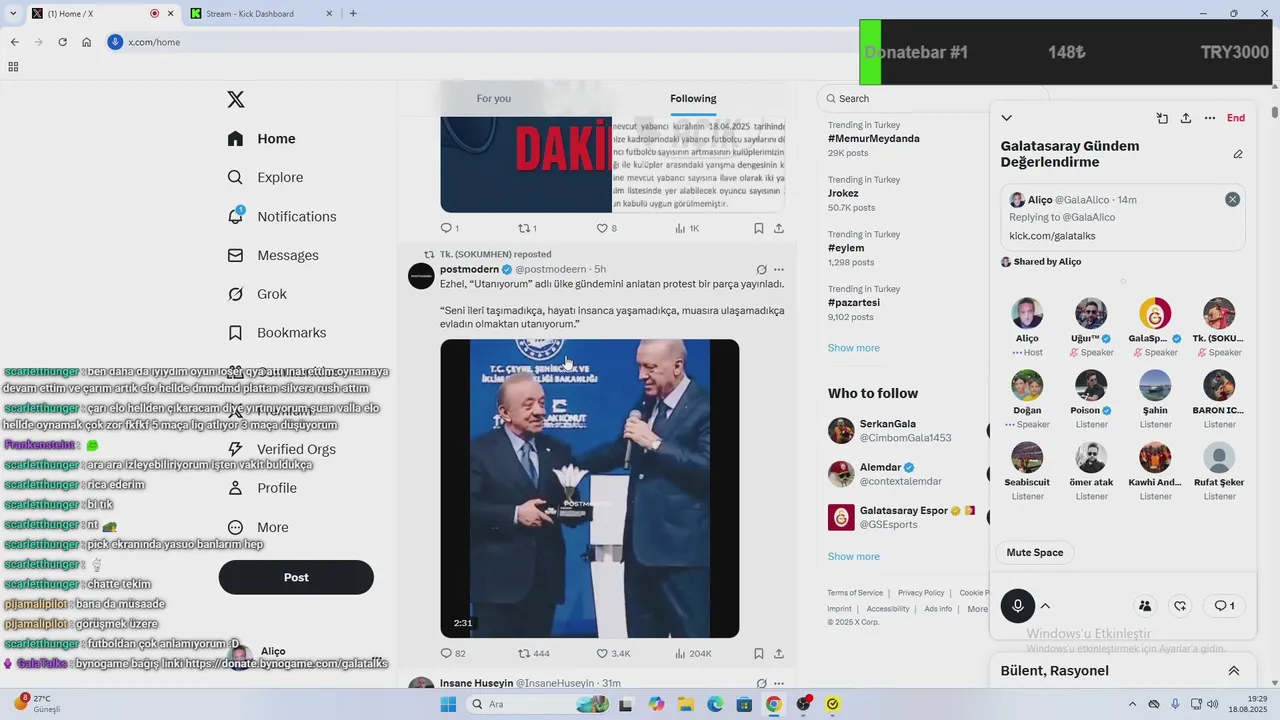Open Chrome tab search dropdown

click(13, 14)
